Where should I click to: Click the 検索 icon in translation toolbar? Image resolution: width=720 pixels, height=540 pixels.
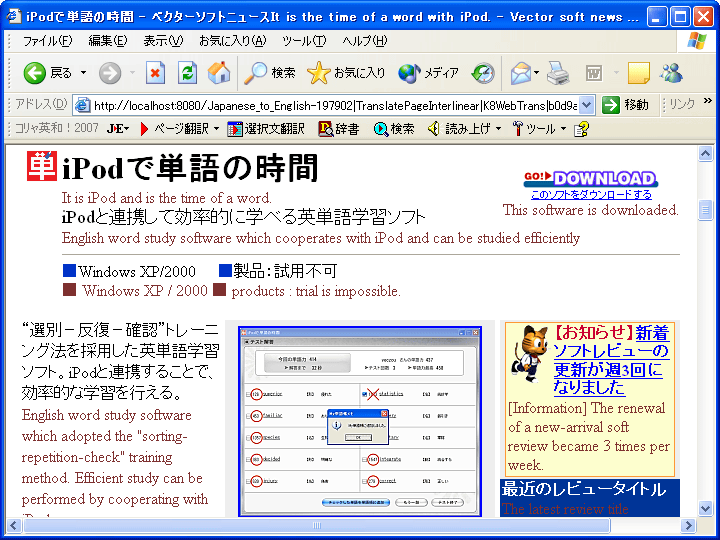[394, 129]
